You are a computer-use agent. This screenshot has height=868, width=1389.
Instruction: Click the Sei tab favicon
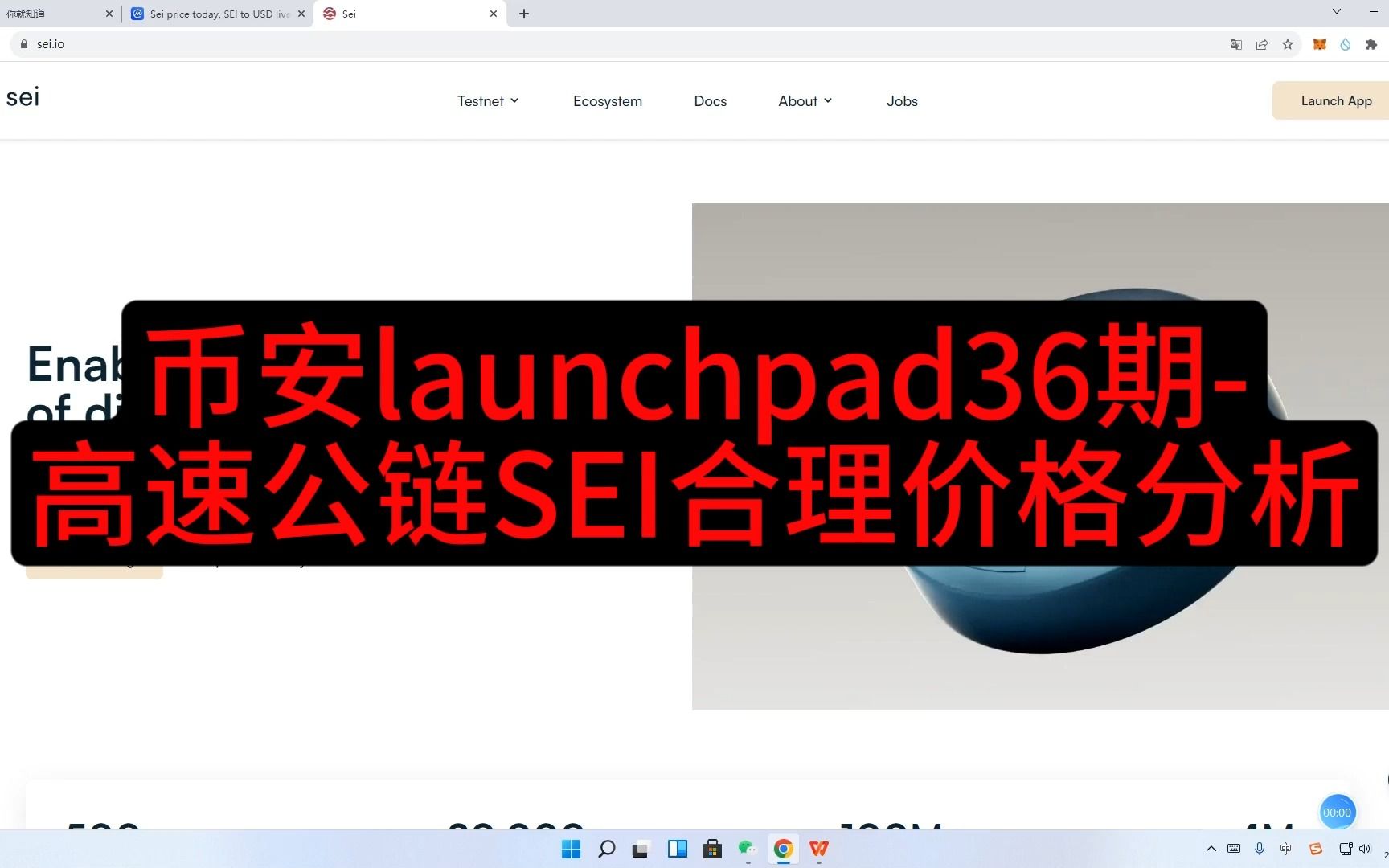[x=330, y=14]
